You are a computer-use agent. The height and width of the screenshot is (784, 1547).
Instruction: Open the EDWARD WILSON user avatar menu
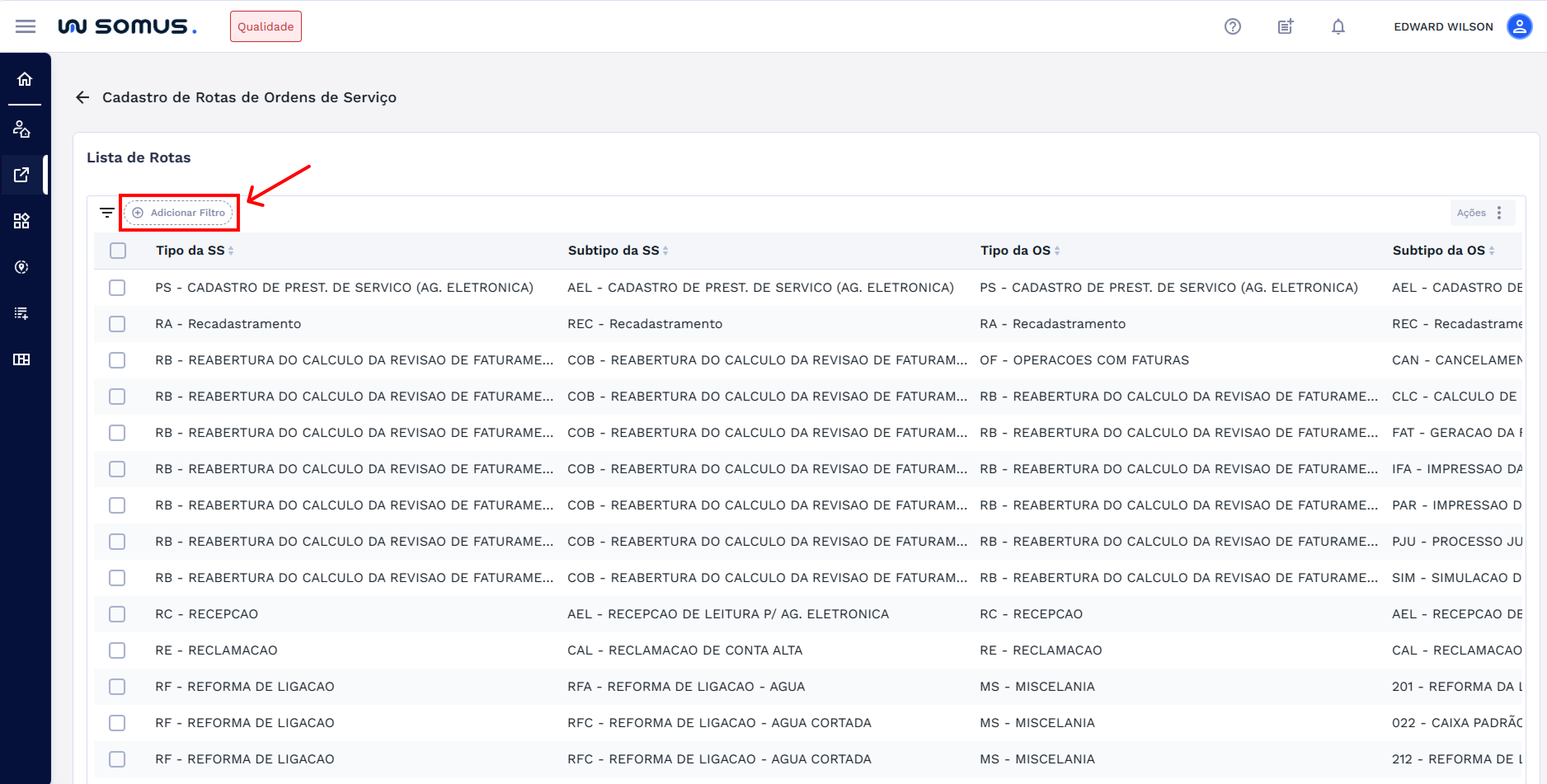coord(1519,26)
